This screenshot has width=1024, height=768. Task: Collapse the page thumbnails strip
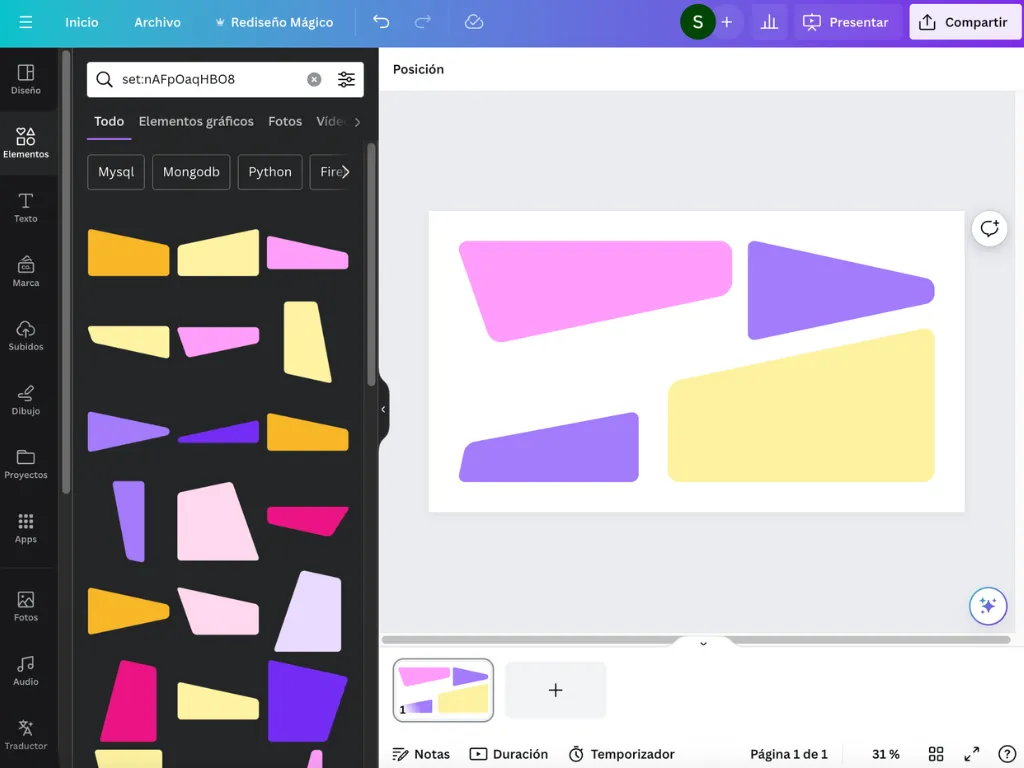coord(703,643)
